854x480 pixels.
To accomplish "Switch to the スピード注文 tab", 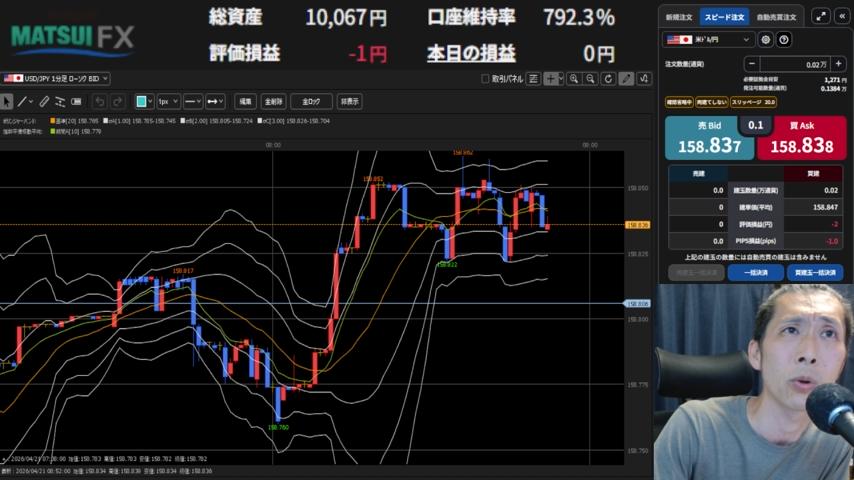I will [724, 17].
